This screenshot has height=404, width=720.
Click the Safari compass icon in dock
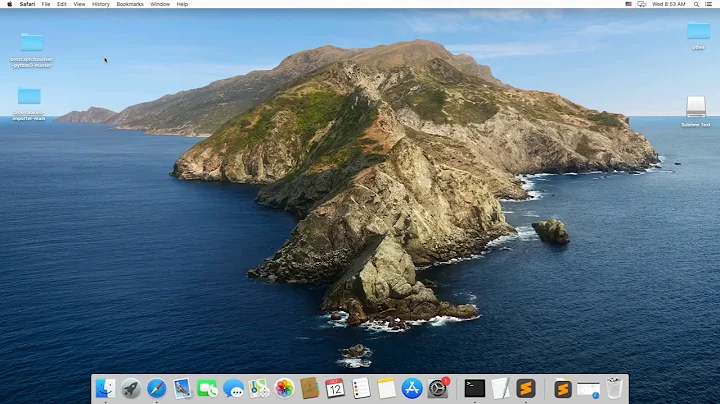click(x=157, y=388)
